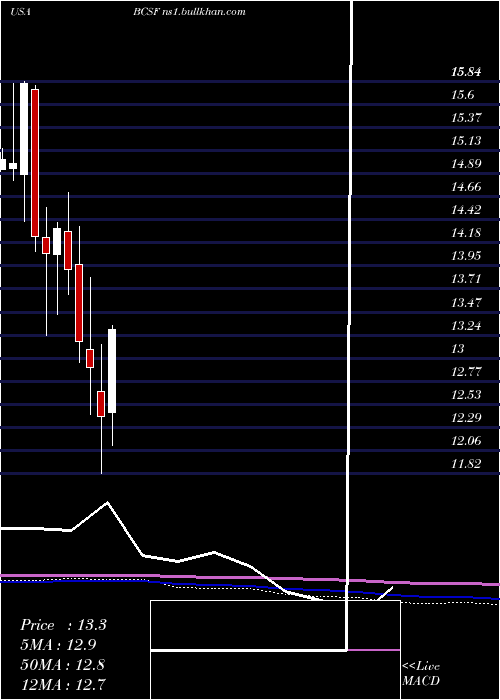Screen dimensions: 500x700
Task: Click the 5MA : 12.9 readout
Action: click(58, 645)
